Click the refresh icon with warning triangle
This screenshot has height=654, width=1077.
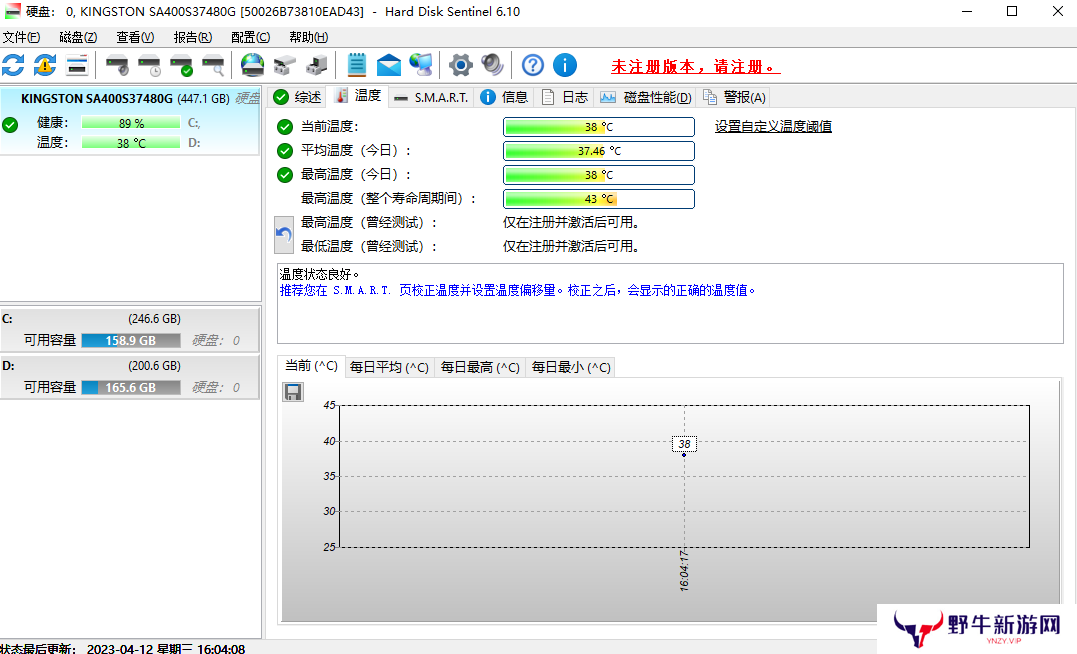pyautogui.click(x=45, y=65)
